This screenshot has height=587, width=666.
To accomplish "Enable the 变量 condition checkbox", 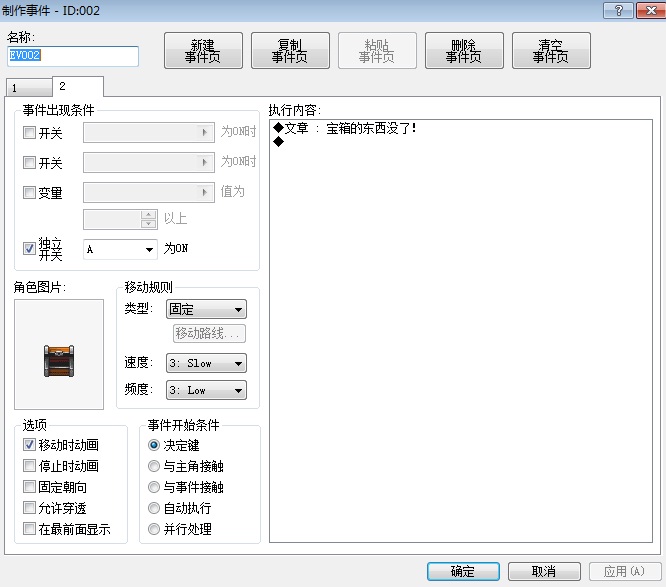I will click(29, 192).
